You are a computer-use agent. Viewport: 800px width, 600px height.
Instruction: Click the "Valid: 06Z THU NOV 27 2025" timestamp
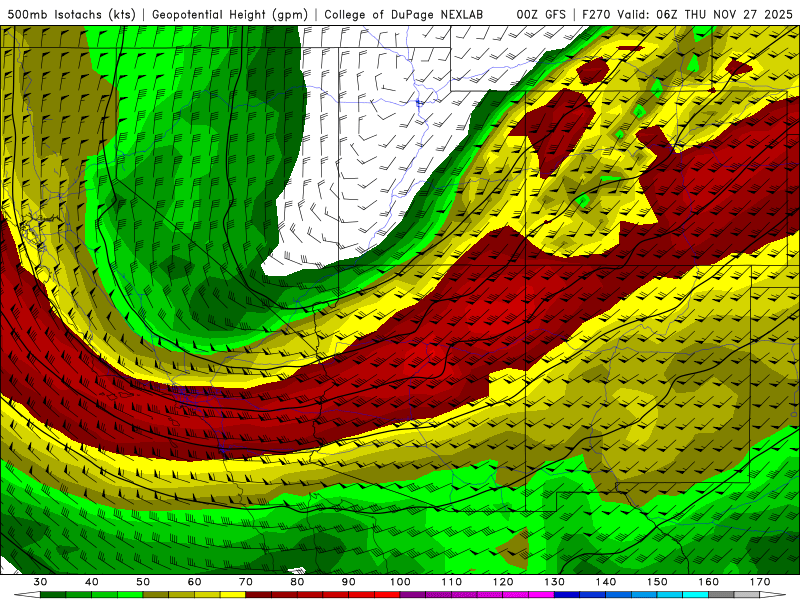[705, 14]
